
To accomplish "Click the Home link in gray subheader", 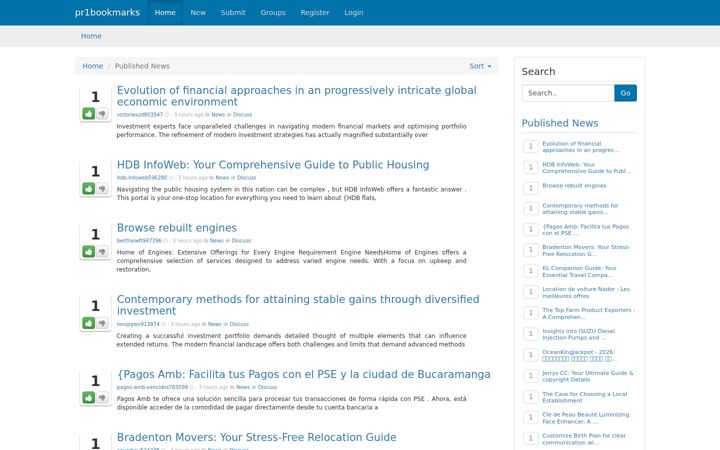I will 91,36.
